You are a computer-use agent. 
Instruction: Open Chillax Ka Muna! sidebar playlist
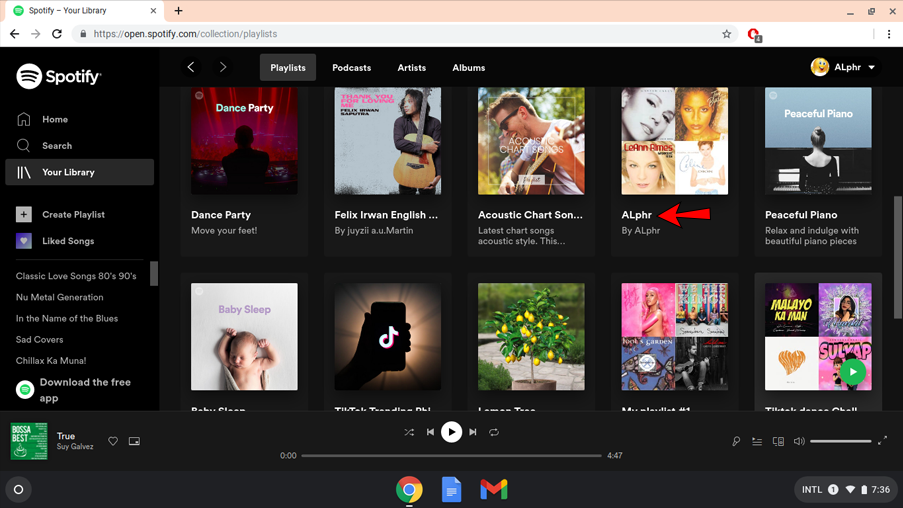[x=51, y=361]
